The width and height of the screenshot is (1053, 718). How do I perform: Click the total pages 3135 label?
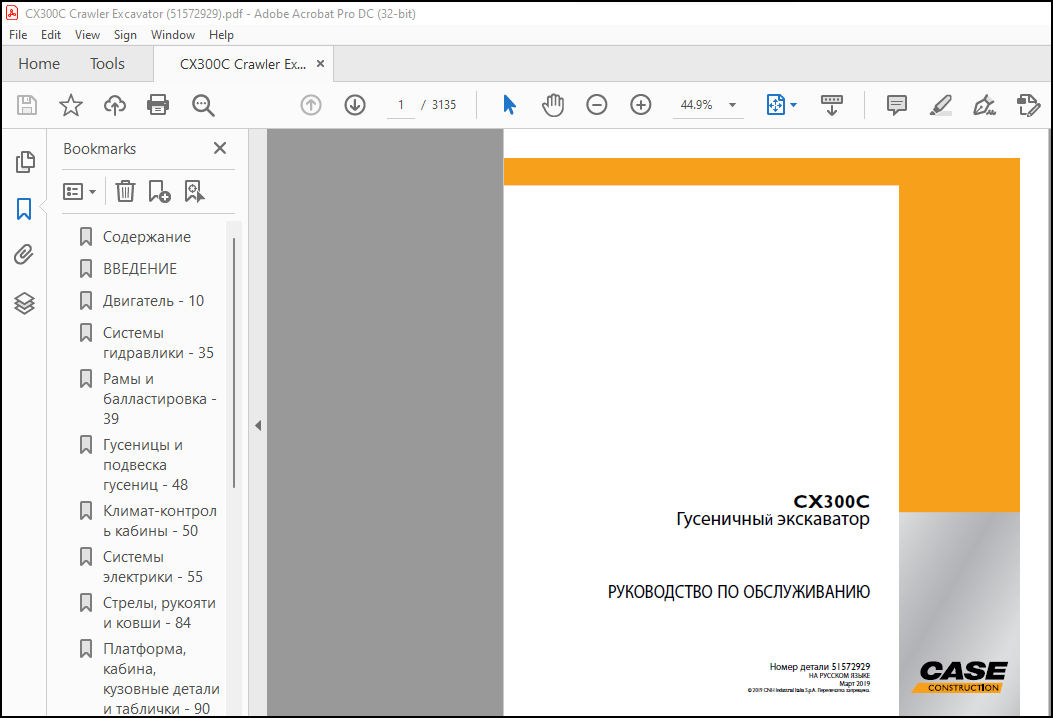[444, 105]
